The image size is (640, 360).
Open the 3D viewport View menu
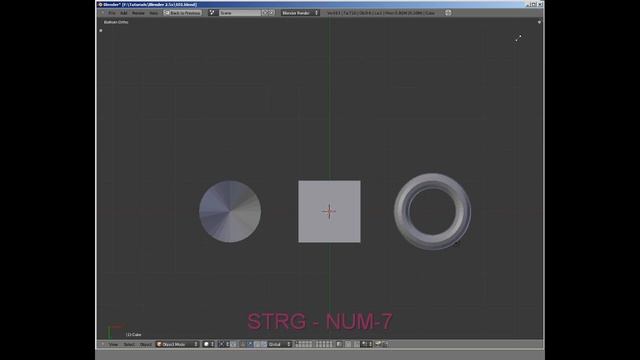pos(113,344)
